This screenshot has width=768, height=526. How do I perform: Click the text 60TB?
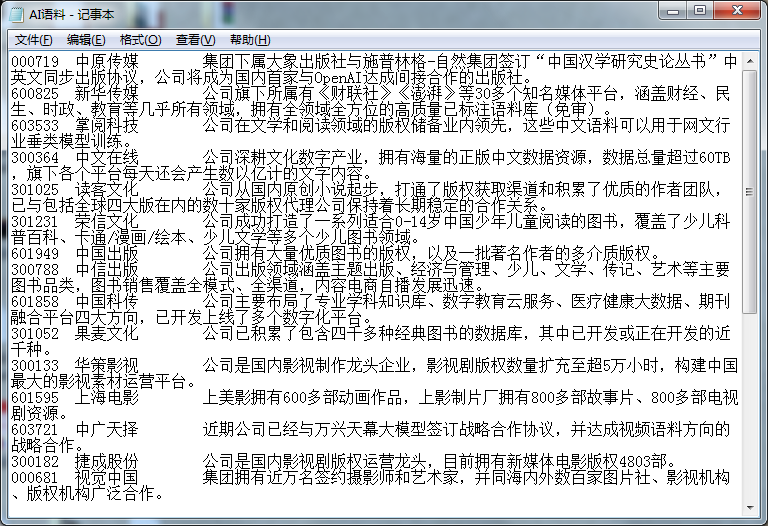tap(715, 158)
